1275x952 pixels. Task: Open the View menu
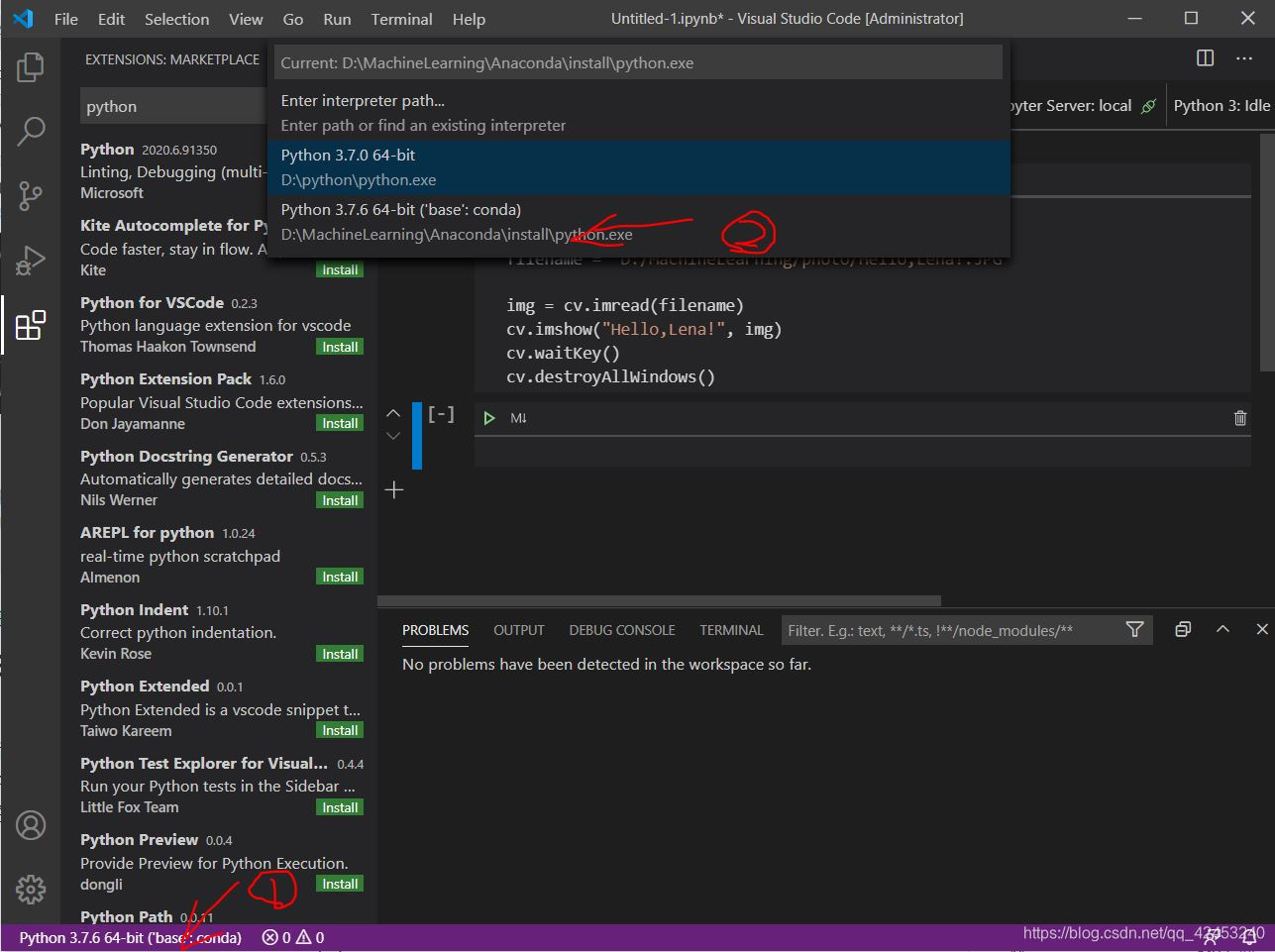(x=246, y=19)
